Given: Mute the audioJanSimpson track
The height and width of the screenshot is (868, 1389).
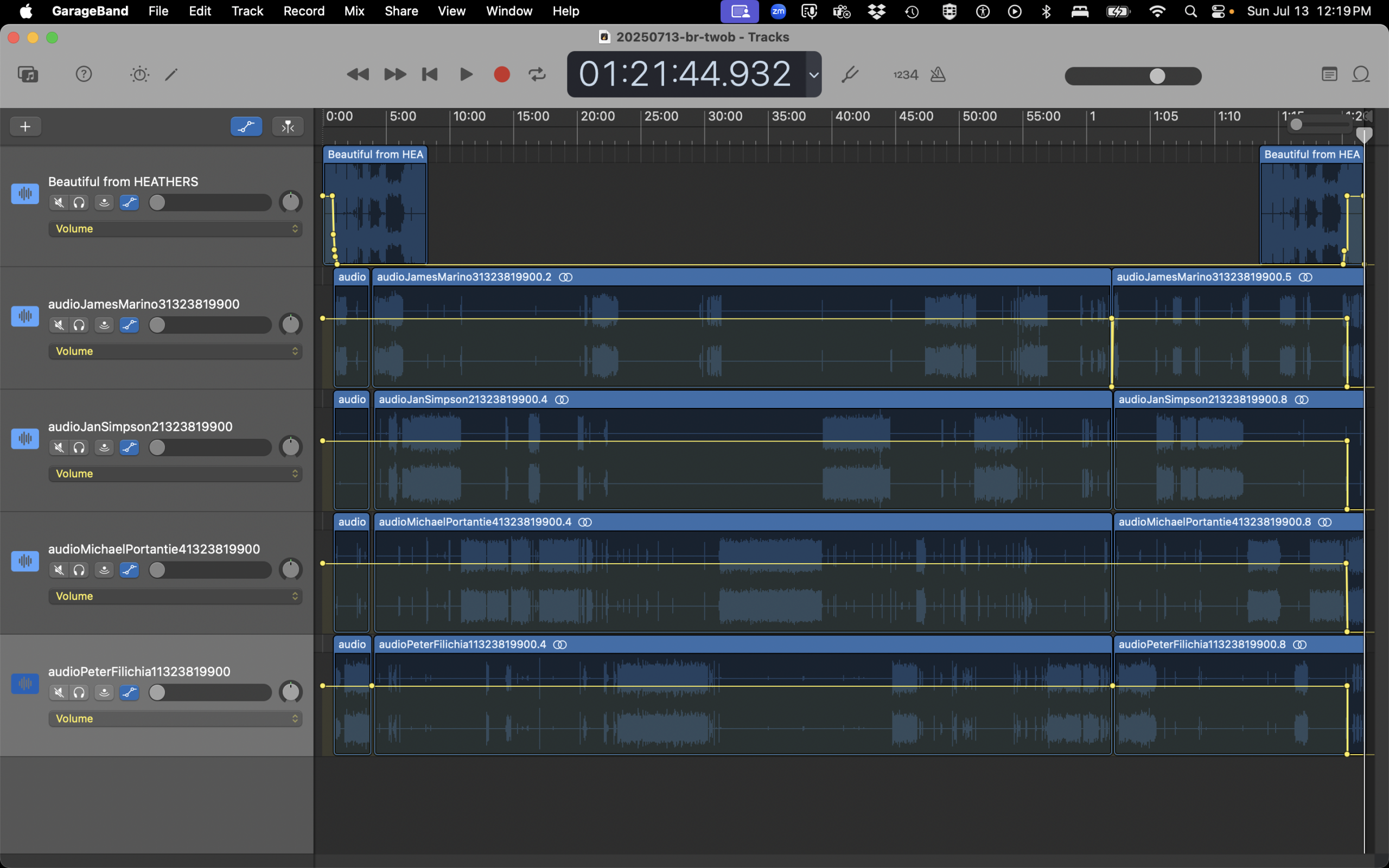Looking at the screenshot, I should click(59, 447).
